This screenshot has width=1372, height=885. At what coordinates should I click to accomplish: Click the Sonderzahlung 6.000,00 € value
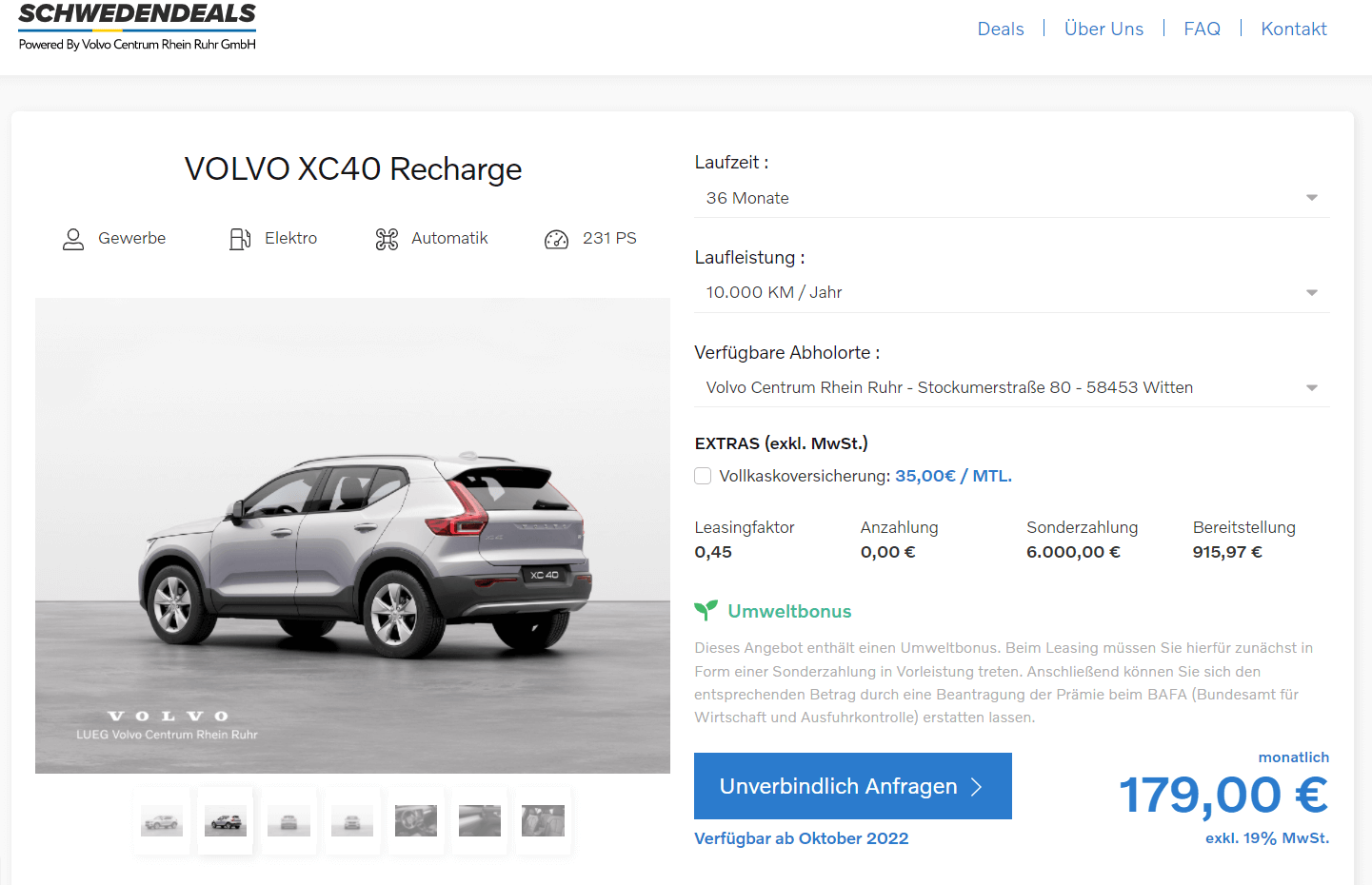[1073, 552]
